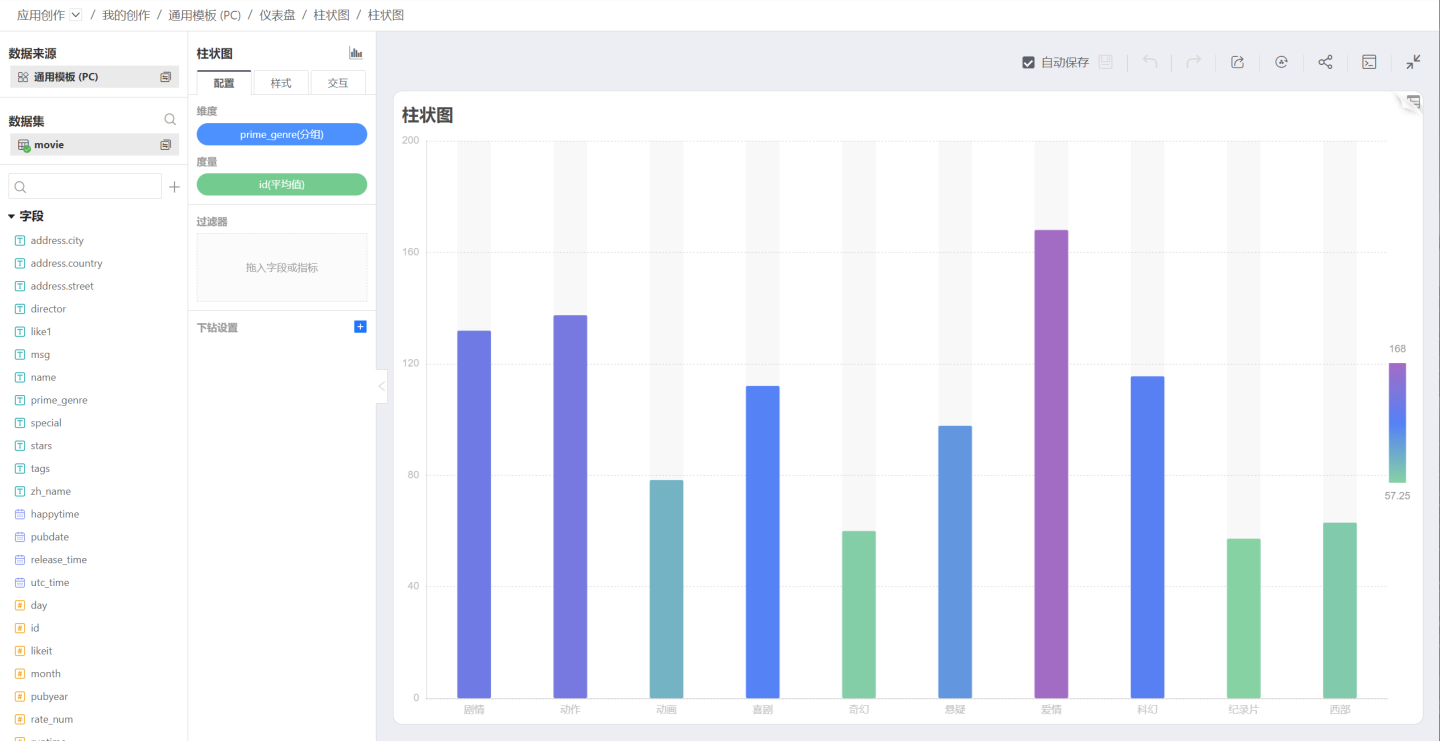
Task: Add a drill-down with the blue plus
Action: coord(361,327)
